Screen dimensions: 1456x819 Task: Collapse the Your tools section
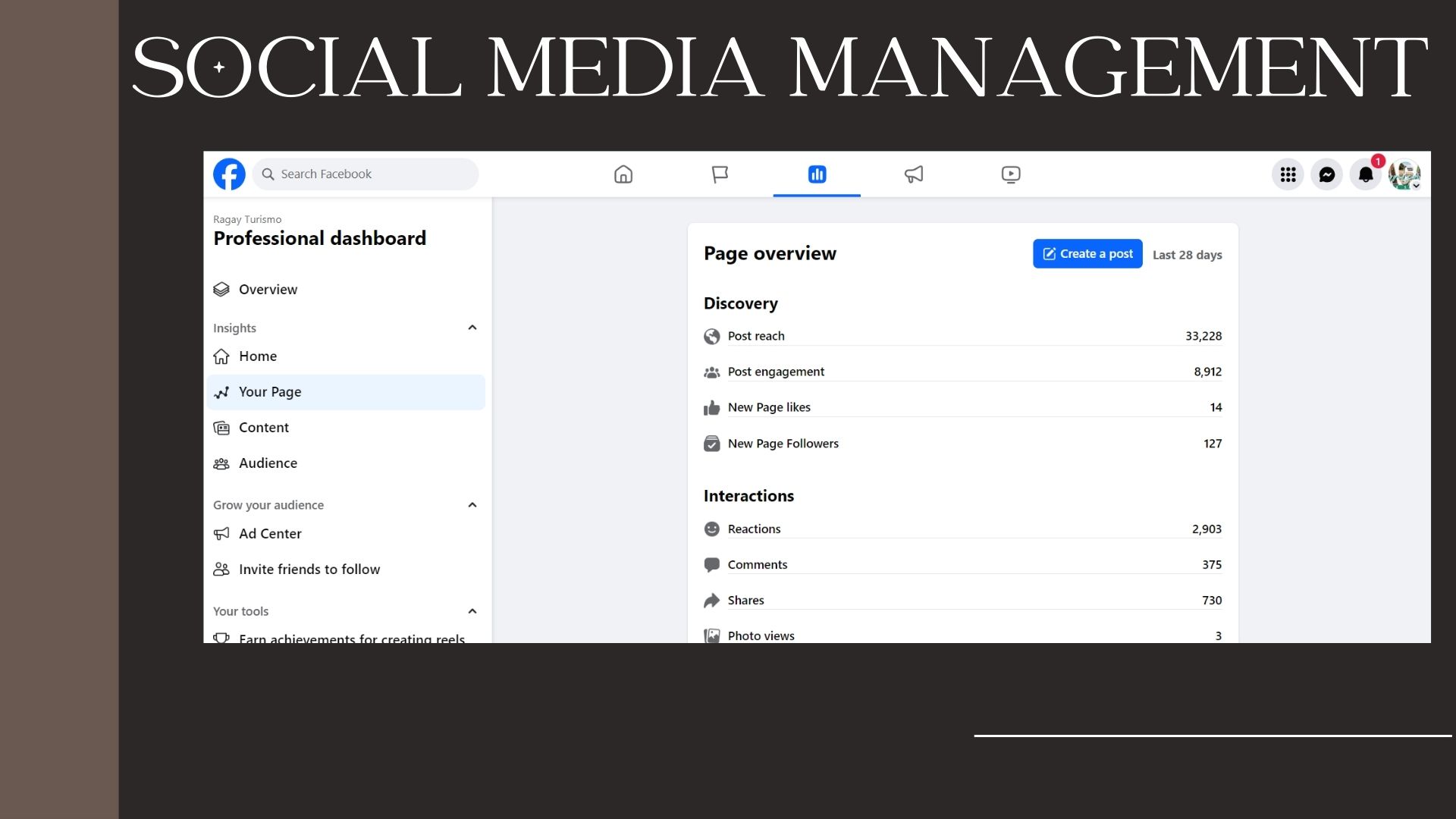(x=472, y=611)
